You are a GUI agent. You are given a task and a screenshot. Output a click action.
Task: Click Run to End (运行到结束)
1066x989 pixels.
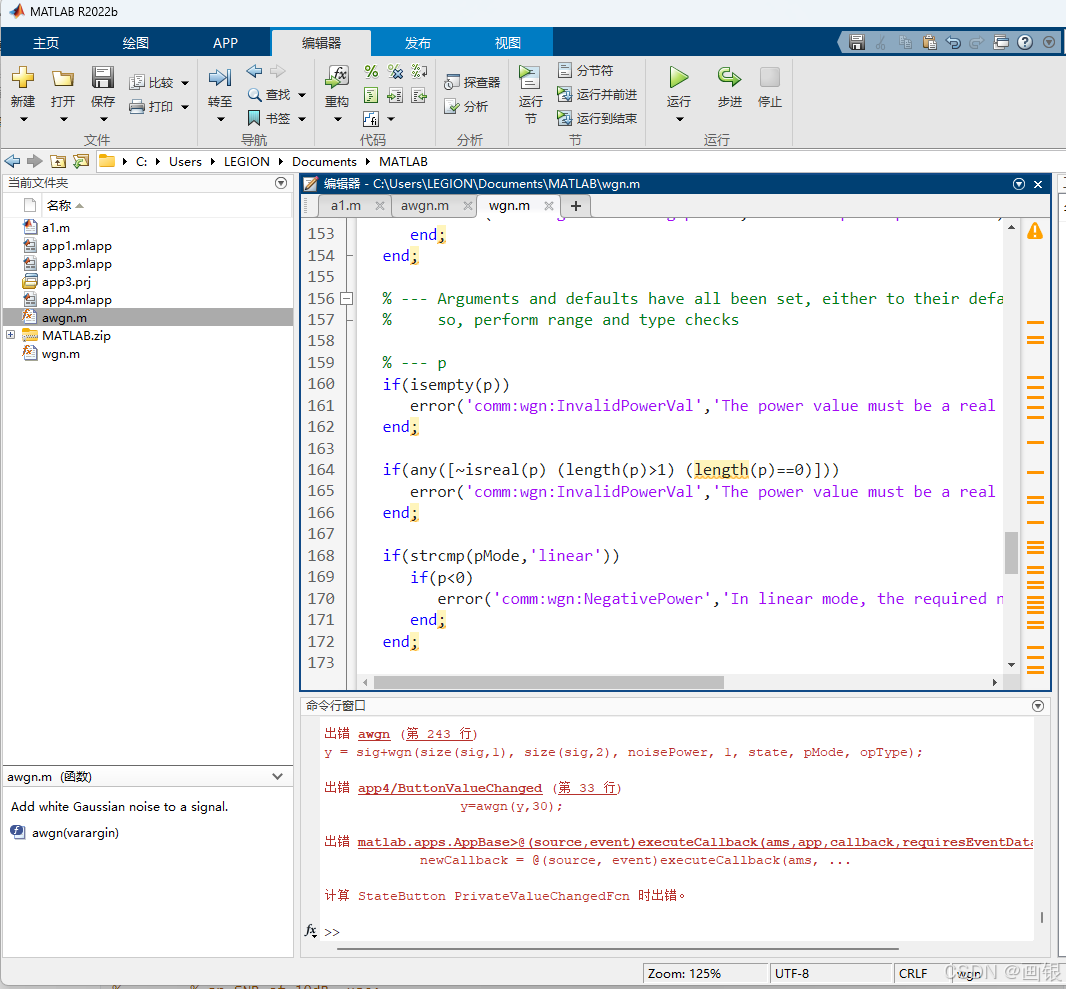point(598,118)
